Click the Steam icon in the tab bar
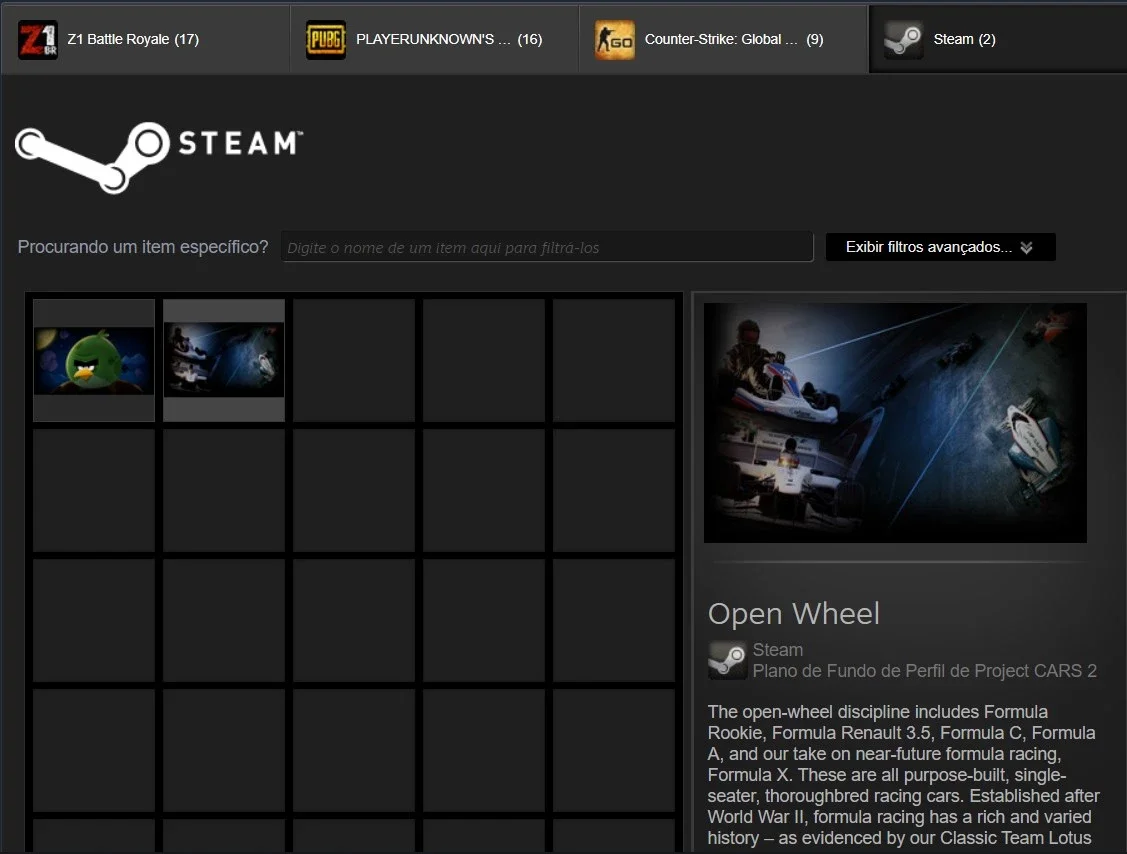Image resolution: width=1127 pixels, height=854 pixels. tap(903, 40)
